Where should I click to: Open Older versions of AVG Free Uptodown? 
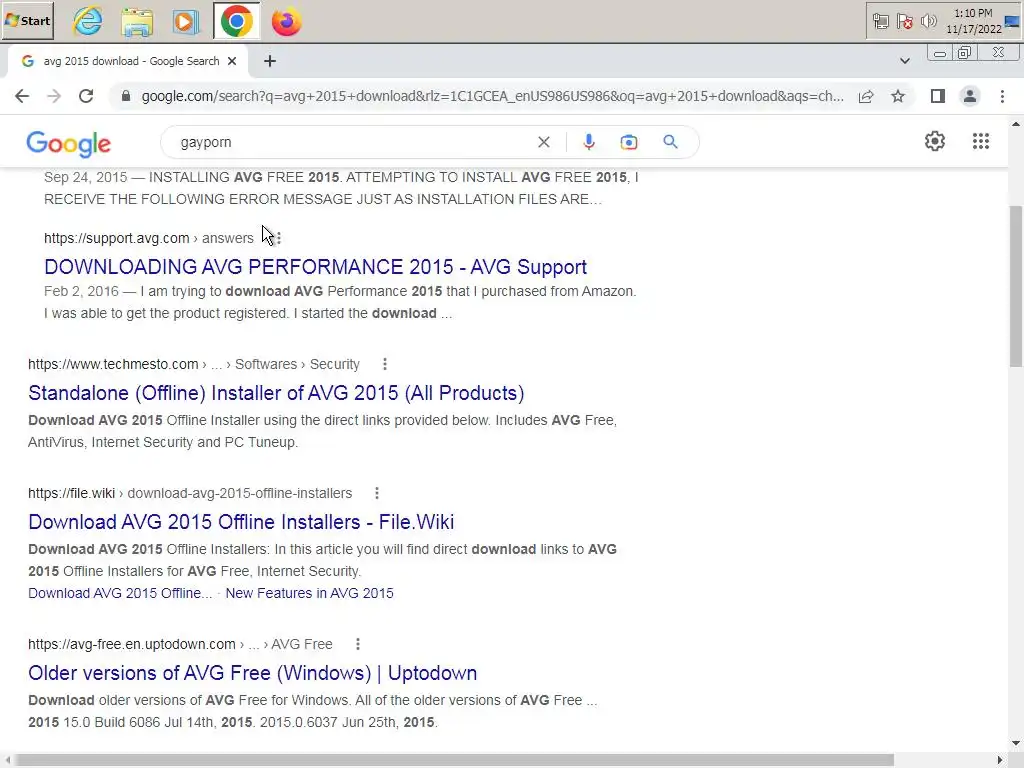tap(252, 673)
